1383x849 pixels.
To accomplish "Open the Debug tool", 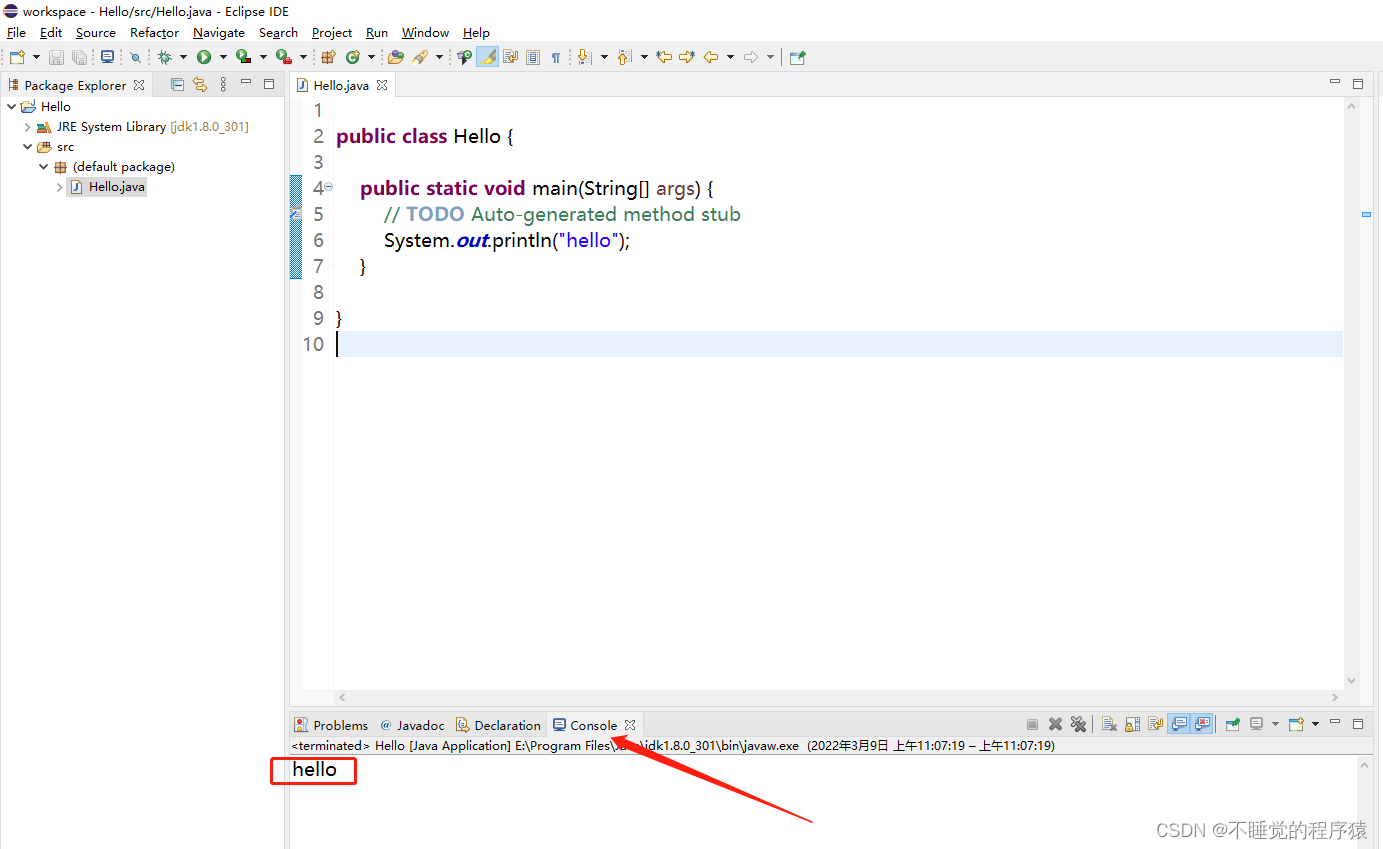I will pos(165,57).
